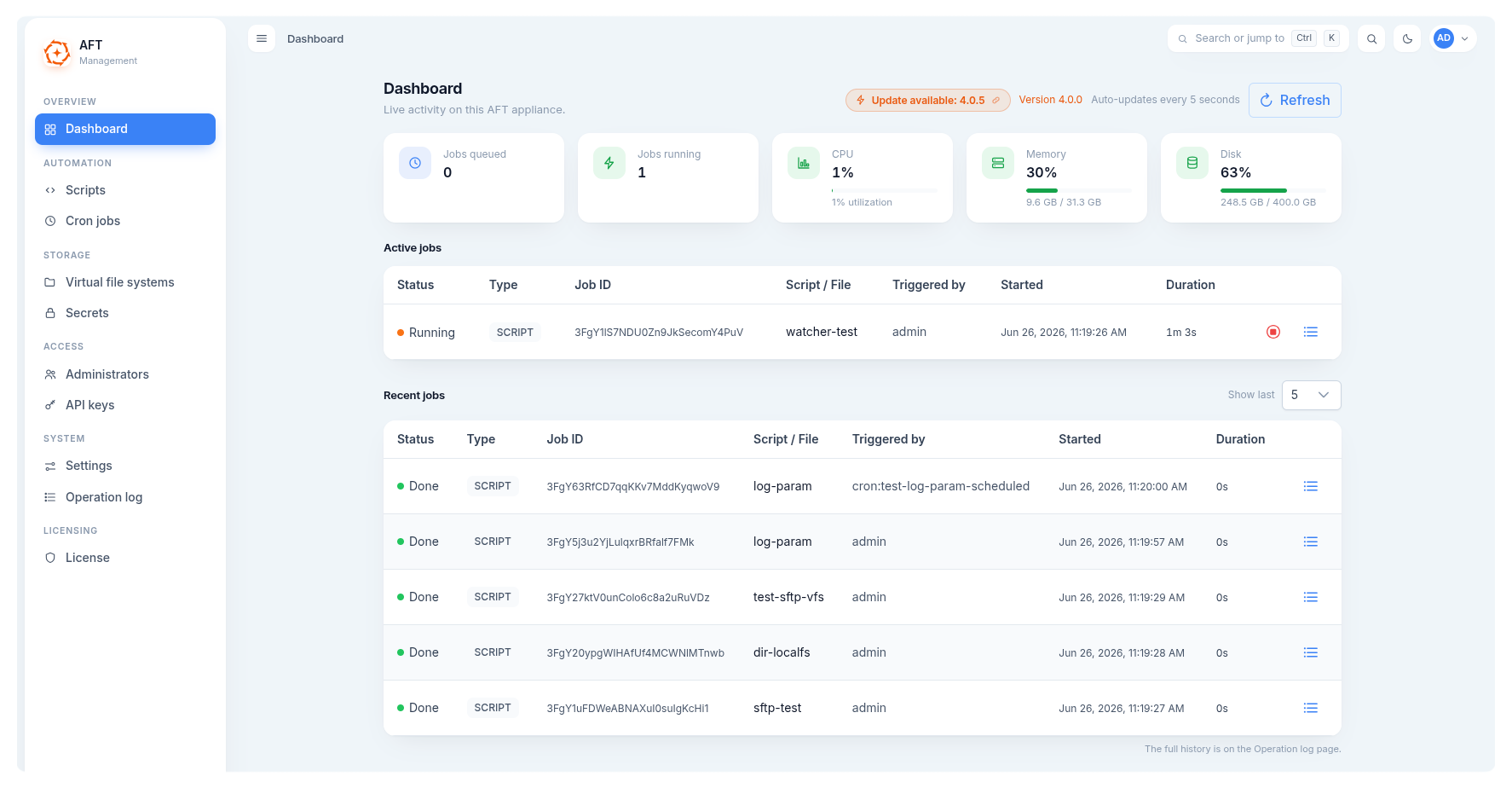The height and width of the screenshot is (788, 1512).
Task: Stop the running watcher-test job
Action: (1273, 332)
